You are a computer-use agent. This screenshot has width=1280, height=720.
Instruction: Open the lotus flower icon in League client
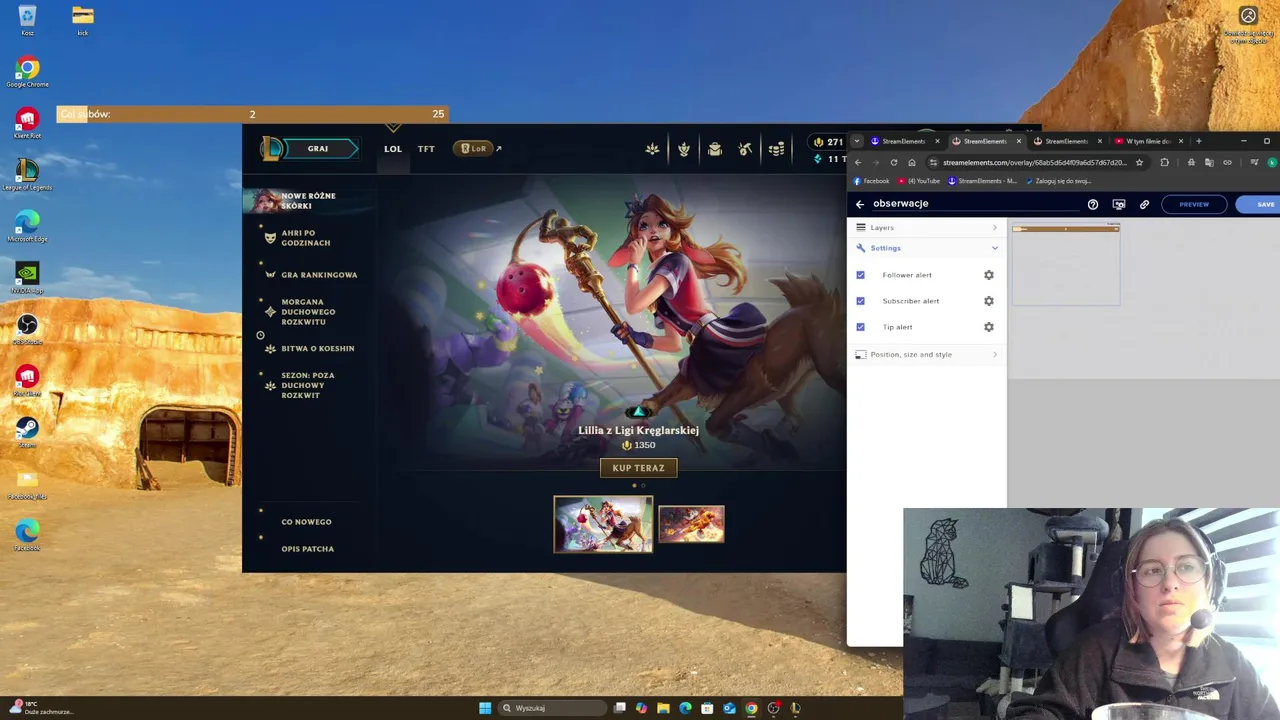[x=652, y=149]
